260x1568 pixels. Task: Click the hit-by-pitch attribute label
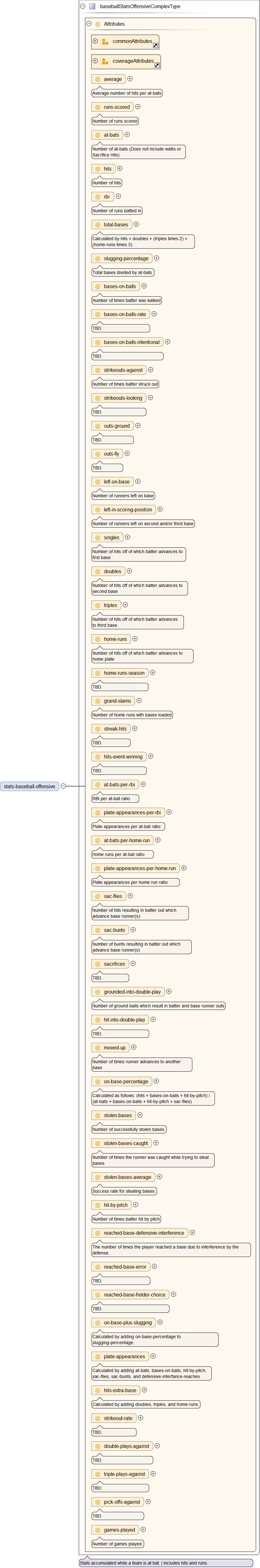pos(115,1205)
